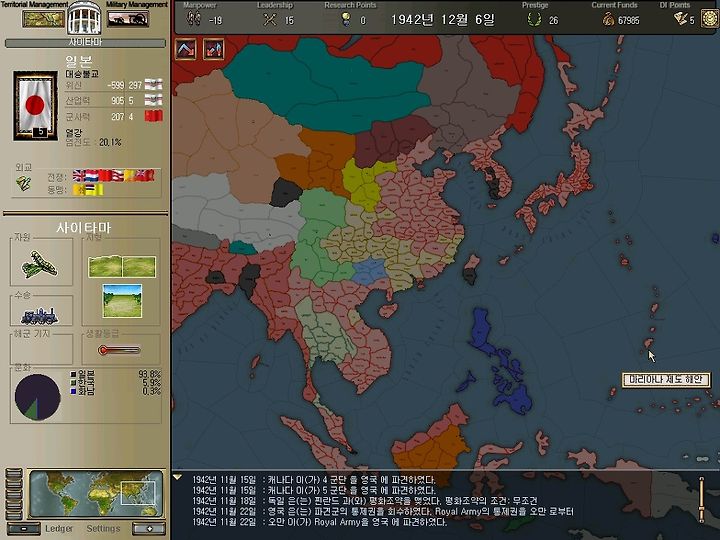
Task: Click the large Japan flag portrait
Action: point(35,106)
